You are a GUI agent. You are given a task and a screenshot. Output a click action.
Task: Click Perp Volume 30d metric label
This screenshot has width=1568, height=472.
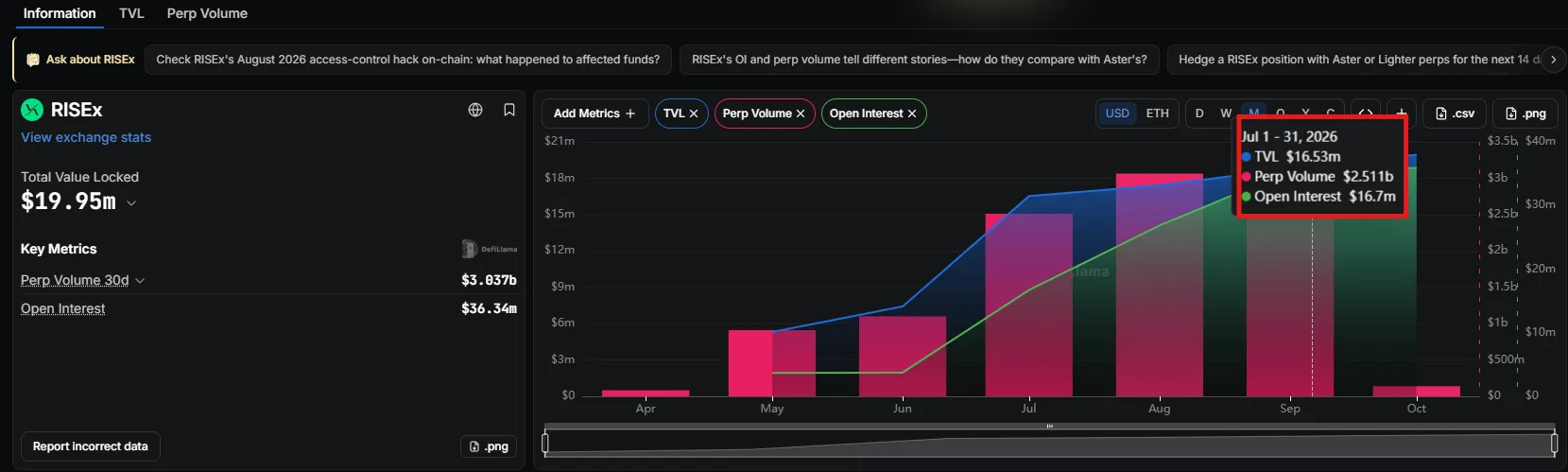pyautogui.click(x=75, y=280)
